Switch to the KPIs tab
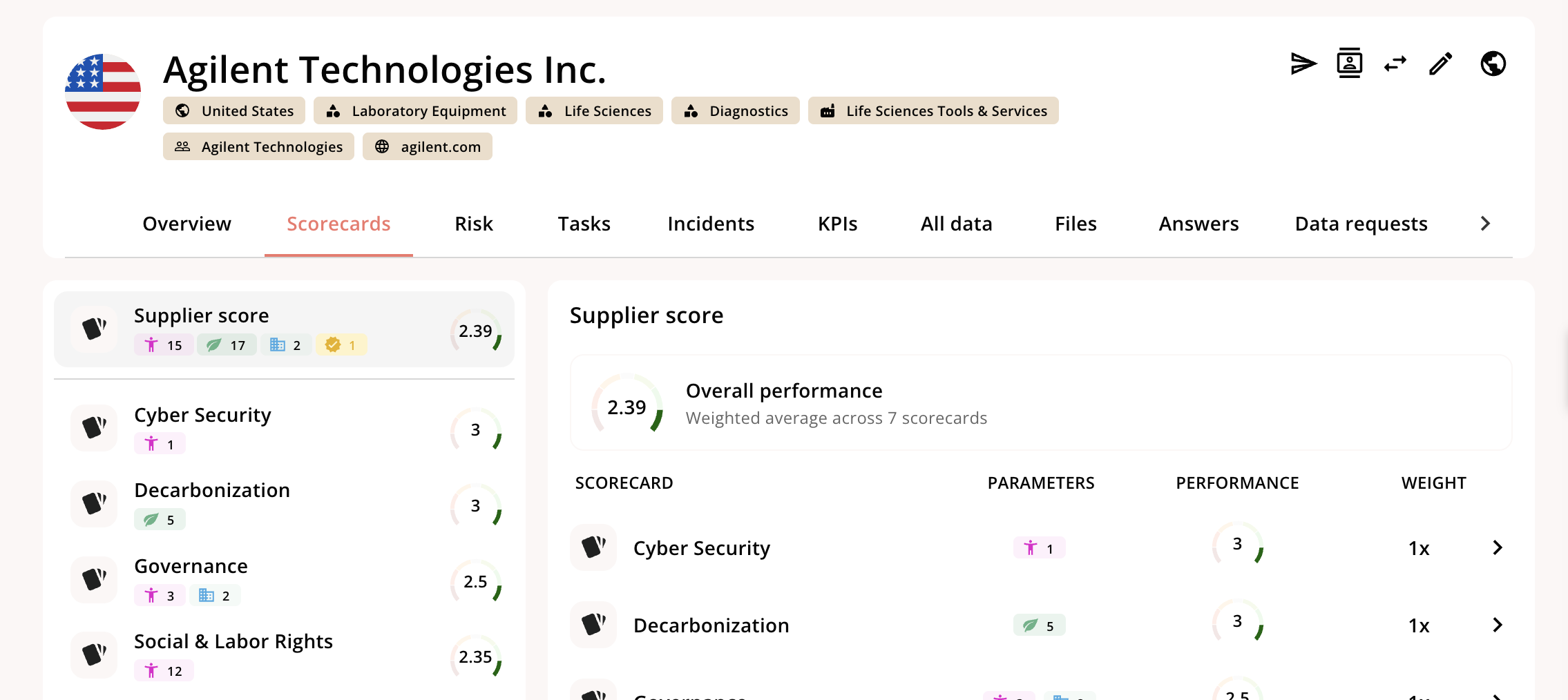This screenshot has height=700, width=1568. tap(837, 224)
